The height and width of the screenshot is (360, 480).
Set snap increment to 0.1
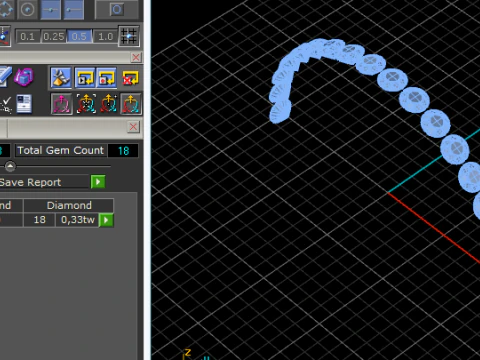click(x=27, y=36)
